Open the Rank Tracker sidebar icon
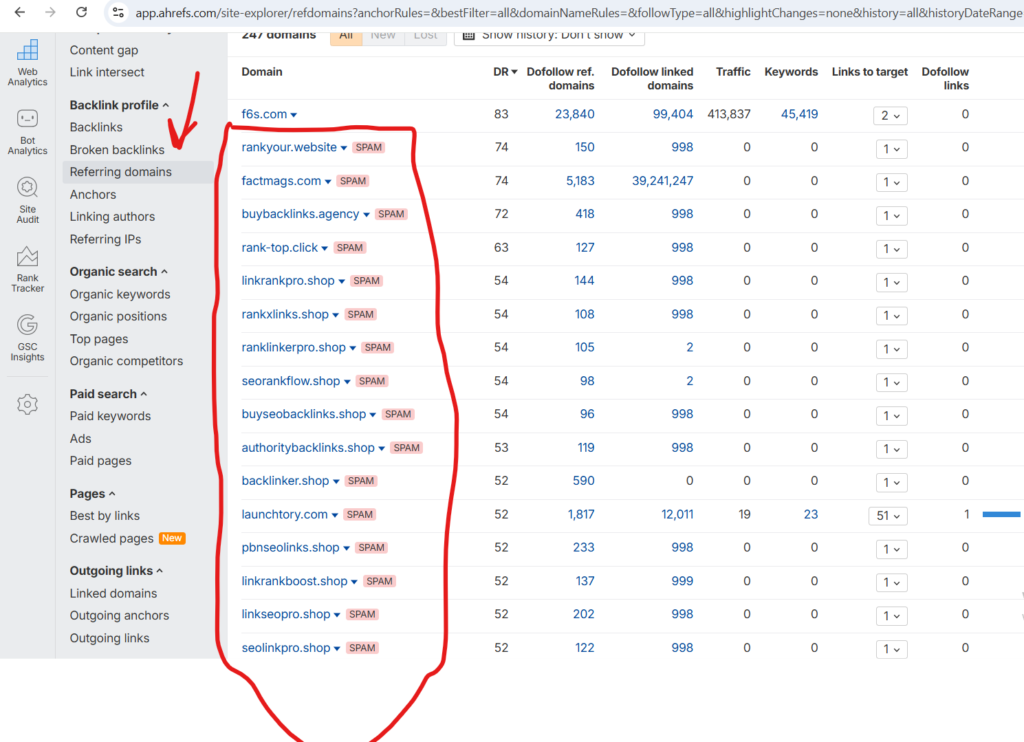The image size is (1024, 742). coord(27,269)
